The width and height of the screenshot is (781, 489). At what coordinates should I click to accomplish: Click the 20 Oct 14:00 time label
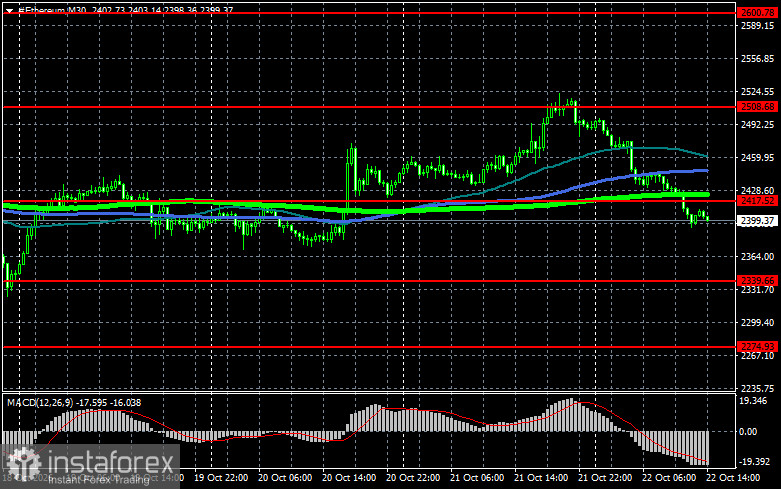pos(349,478)
